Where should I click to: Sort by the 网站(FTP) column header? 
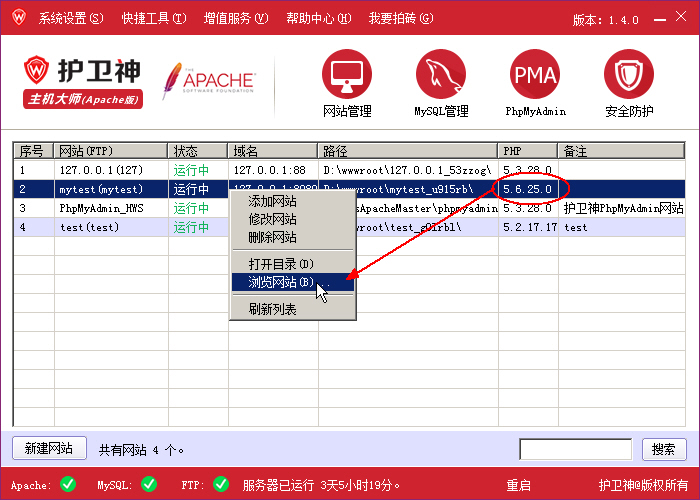tap(111, 151)
